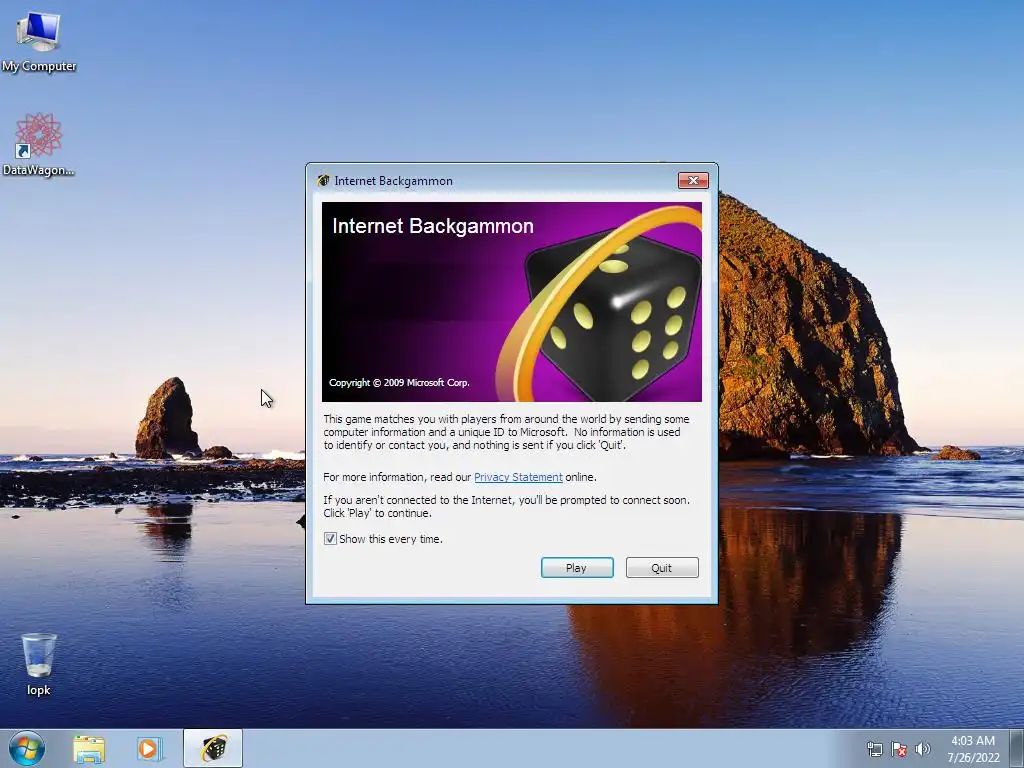Image resolution: width=1024 pixels, height=768 pixels.
Task: Select the lopk recycle bin icon
Action: pyautogui.click(x=39, y=664)
